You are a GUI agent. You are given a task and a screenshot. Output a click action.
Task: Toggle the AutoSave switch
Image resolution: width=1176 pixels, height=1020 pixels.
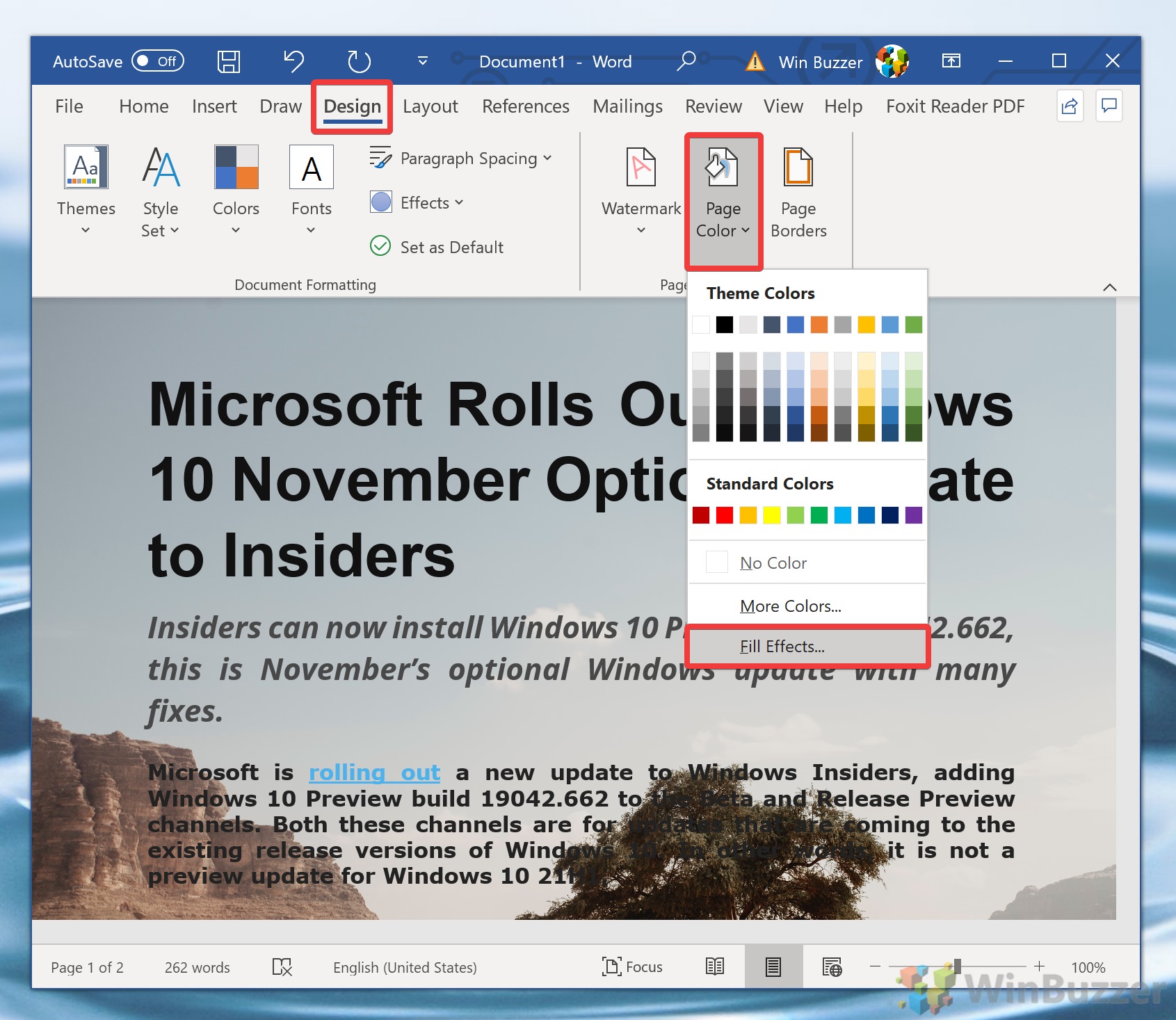pyautogui.click(x=157, y=61)
